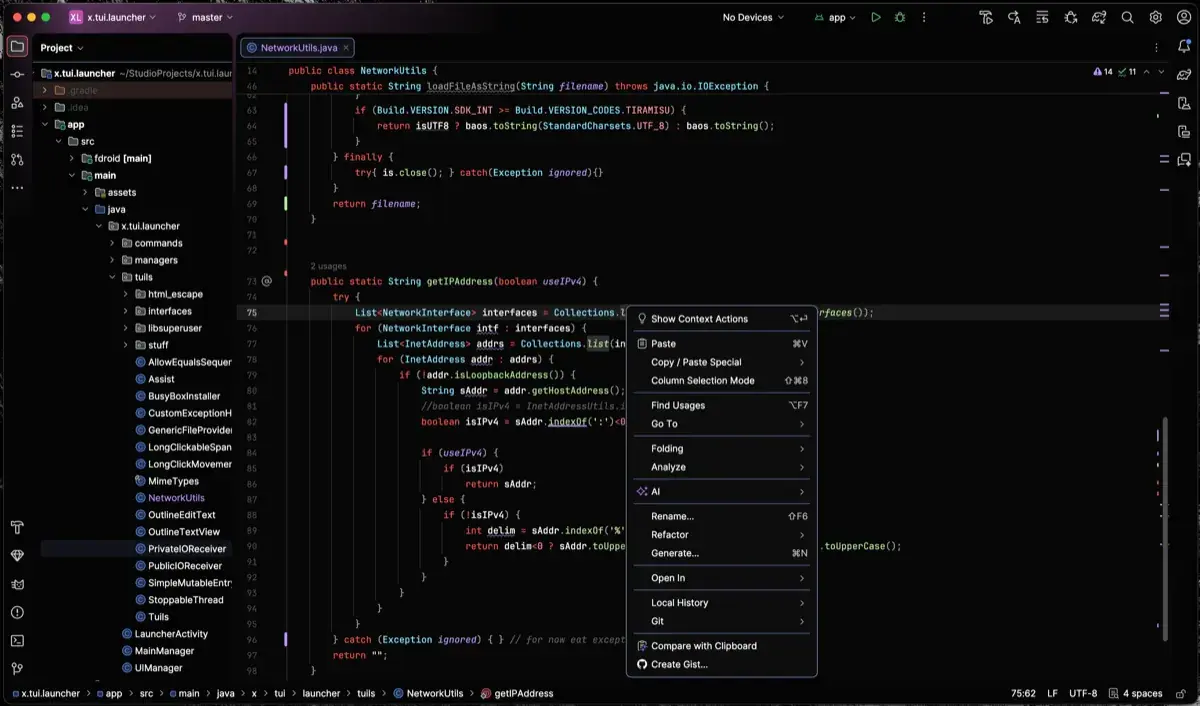Image resolution: width=1200 pixels, height=706 pixels.
Task: Open the App Quality Insights gem icon
Action: pyautogui.click(x=17, y=556)
